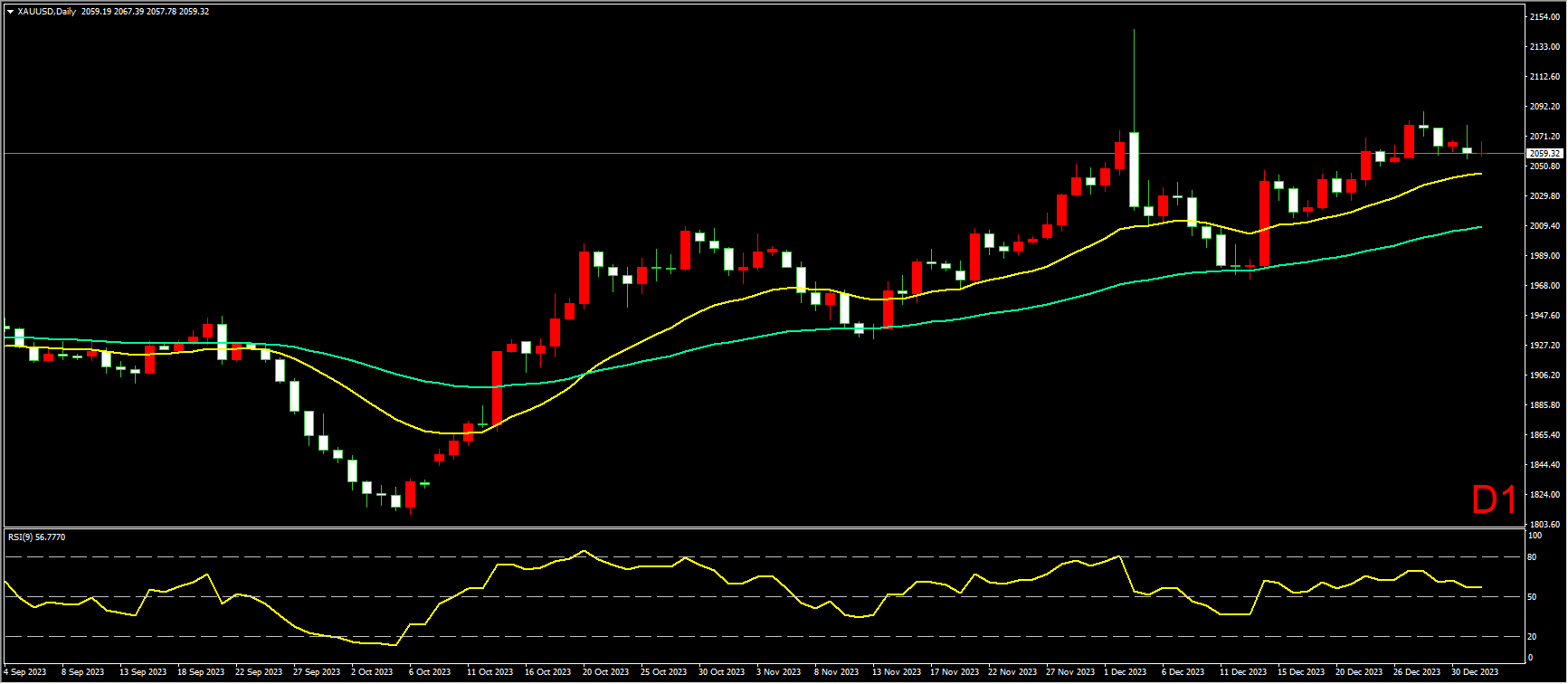The image size is (1568, 684).
Task: Click the 2 Oct 2023 date label
Action: [372, 672]
